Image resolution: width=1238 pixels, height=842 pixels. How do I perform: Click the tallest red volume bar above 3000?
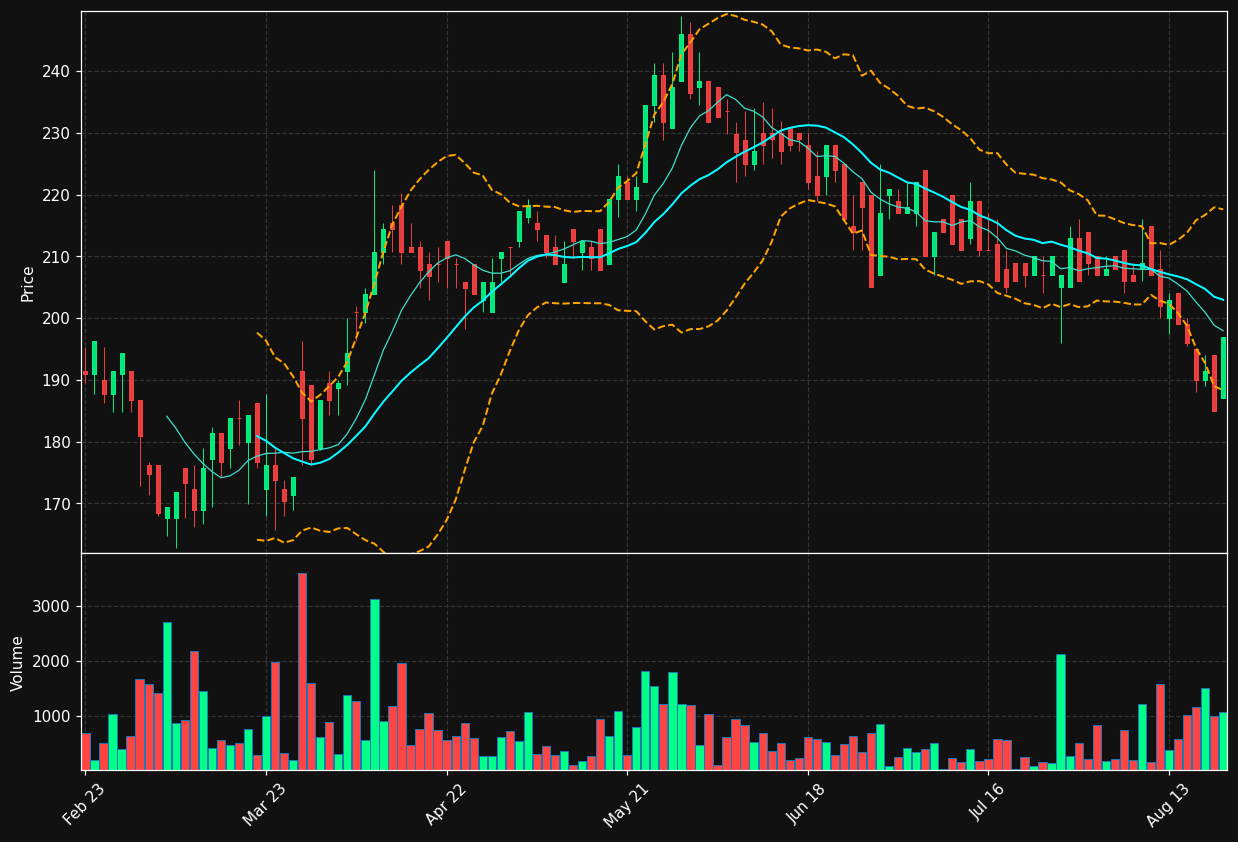(302, 671)
